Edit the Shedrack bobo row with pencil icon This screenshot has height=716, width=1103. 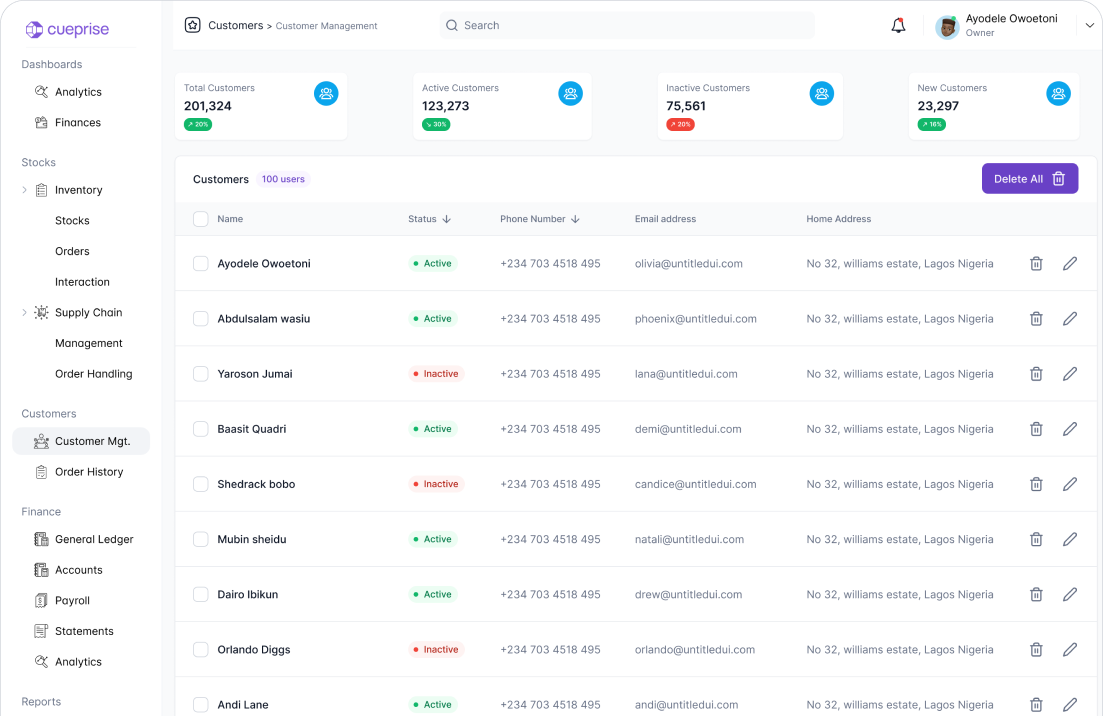(x=1069, y=484)
